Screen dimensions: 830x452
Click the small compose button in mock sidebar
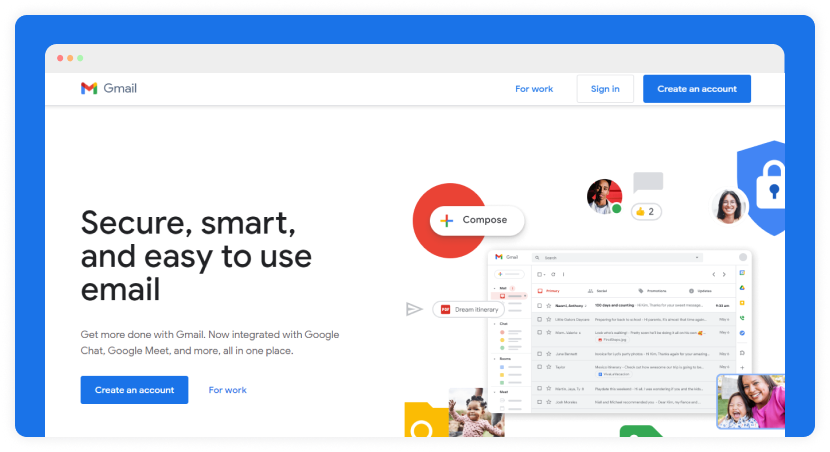tap(509, 274)
